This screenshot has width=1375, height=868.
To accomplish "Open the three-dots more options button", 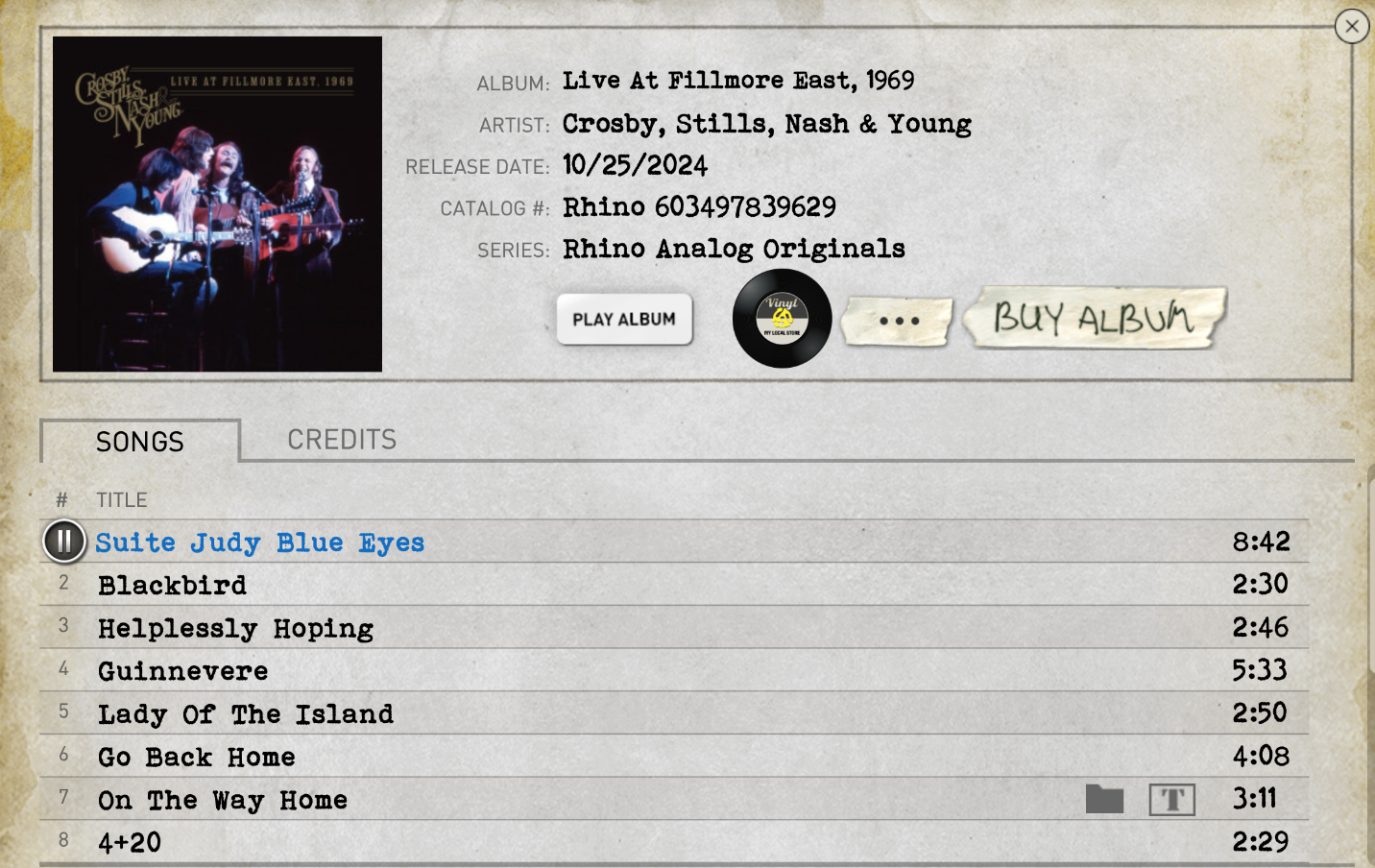I will pos(899,321).
